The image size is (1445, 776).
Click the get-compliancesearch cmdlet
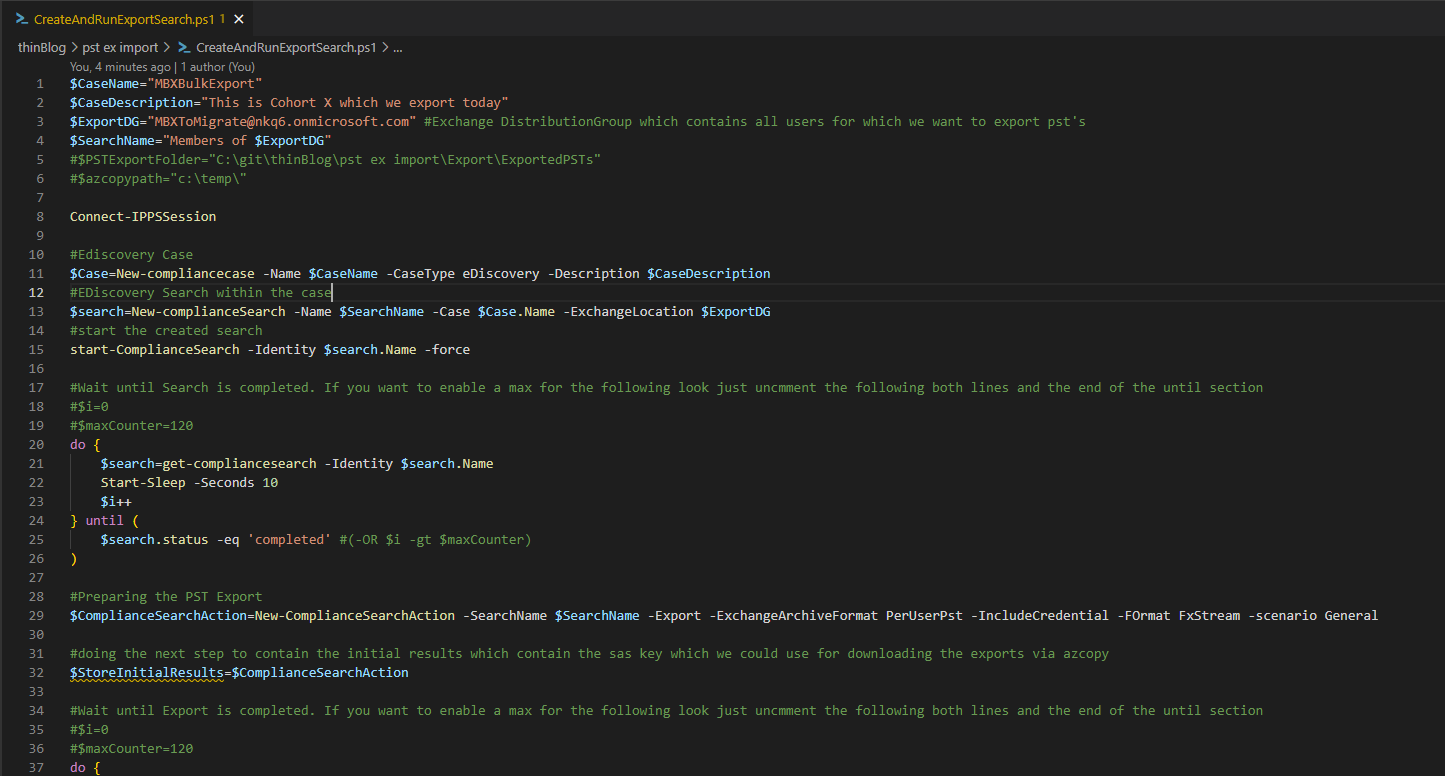(239, 463)
